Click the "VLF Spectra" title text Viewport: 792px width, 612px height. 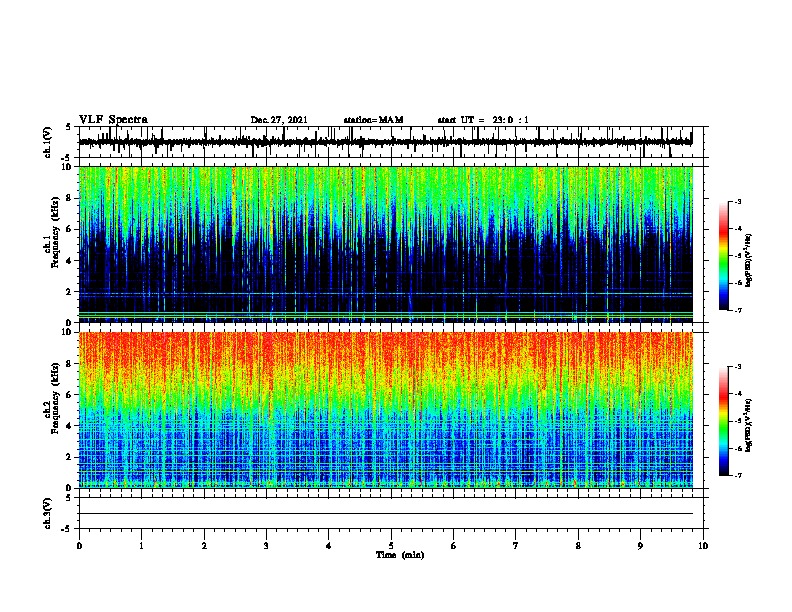(x=113, y=120)
